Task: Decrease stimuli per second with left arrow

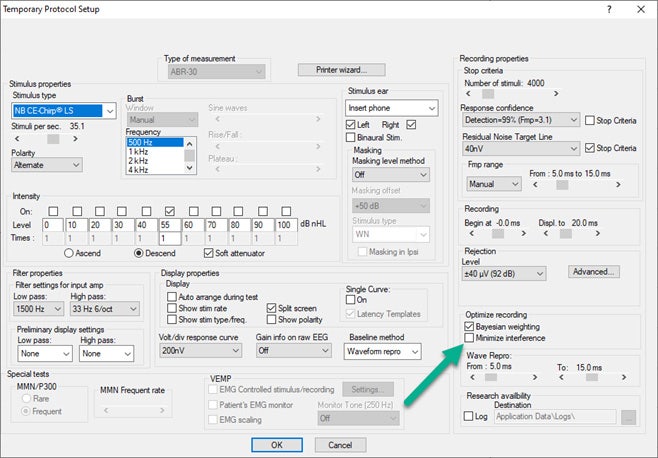Action: [17, 139]
